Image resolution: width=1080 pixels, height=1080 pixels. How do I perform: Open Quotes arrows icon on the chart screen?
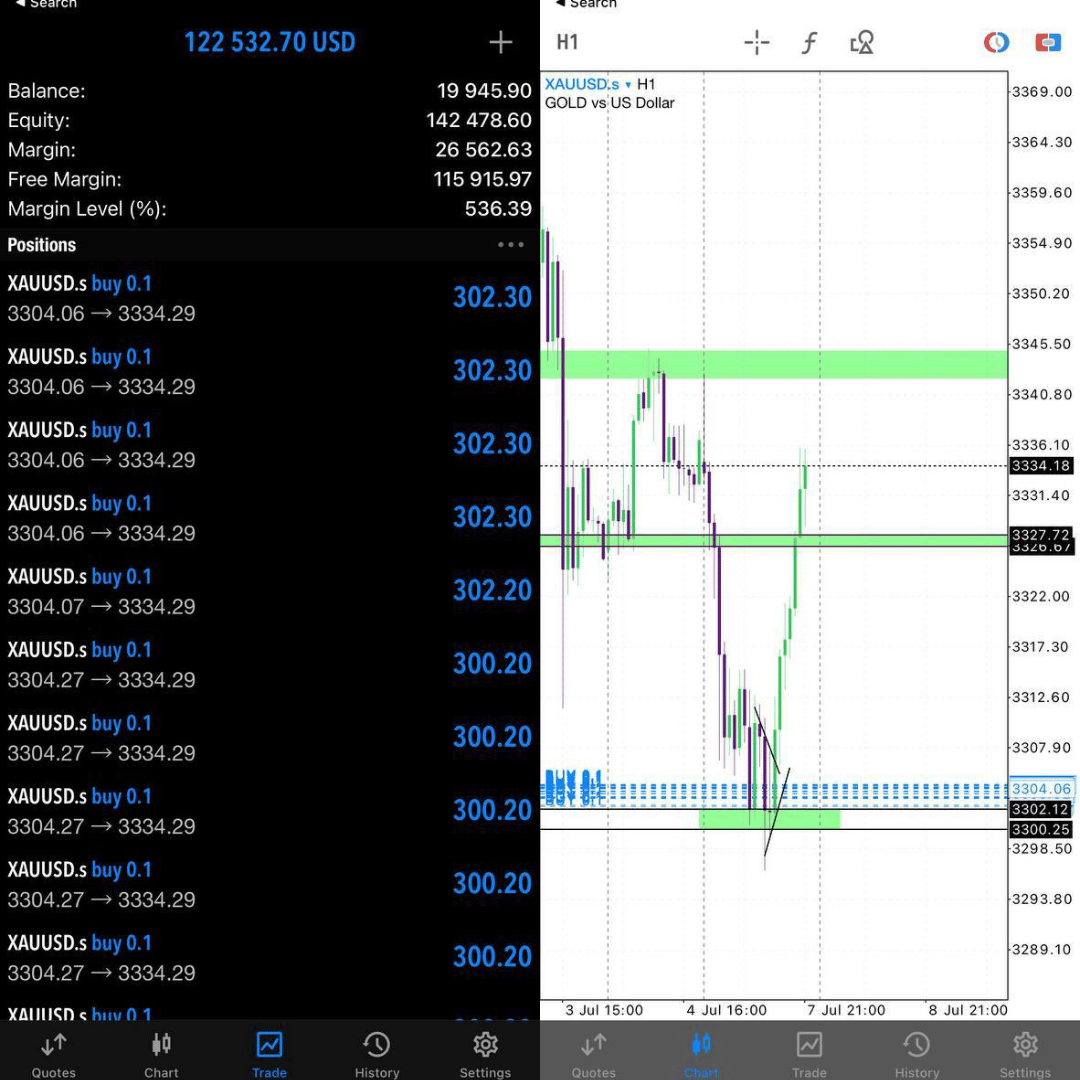click(x=593, y=1053)
